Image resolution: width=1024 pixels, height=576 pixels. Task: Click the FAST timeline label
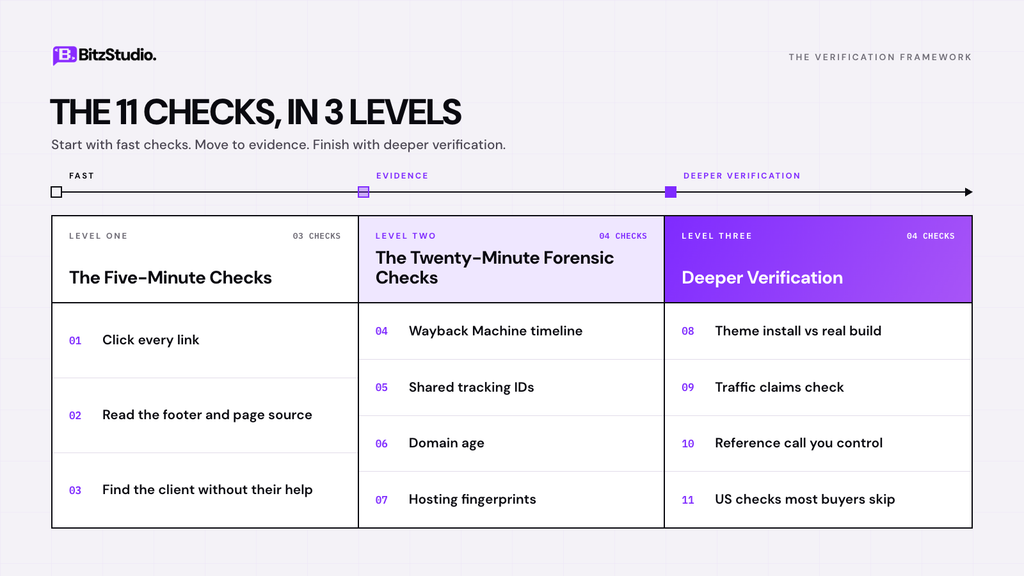[x=82, y=176]
